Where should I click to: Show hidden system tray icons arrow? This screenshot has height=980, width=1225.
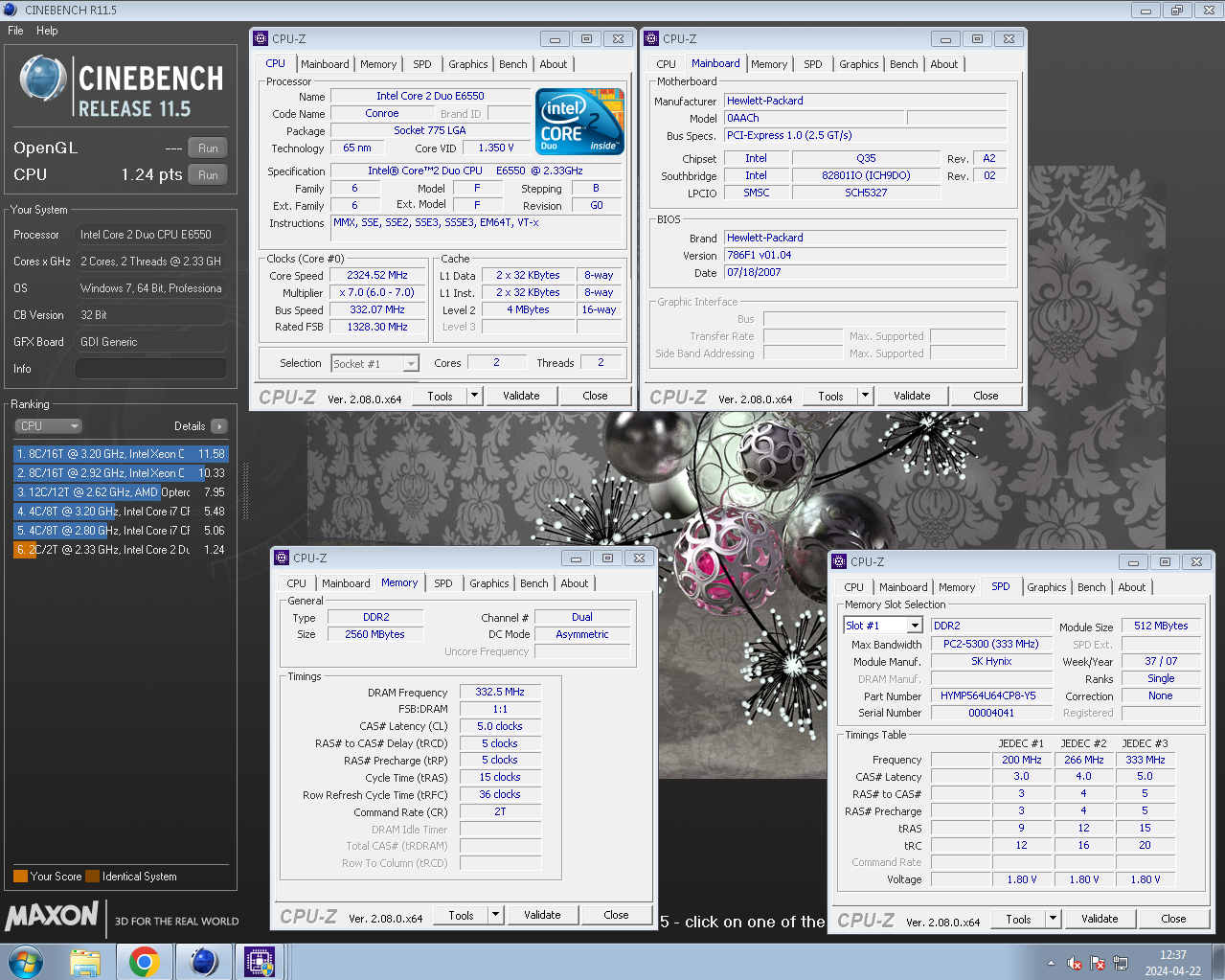(x=1051, y=963)
